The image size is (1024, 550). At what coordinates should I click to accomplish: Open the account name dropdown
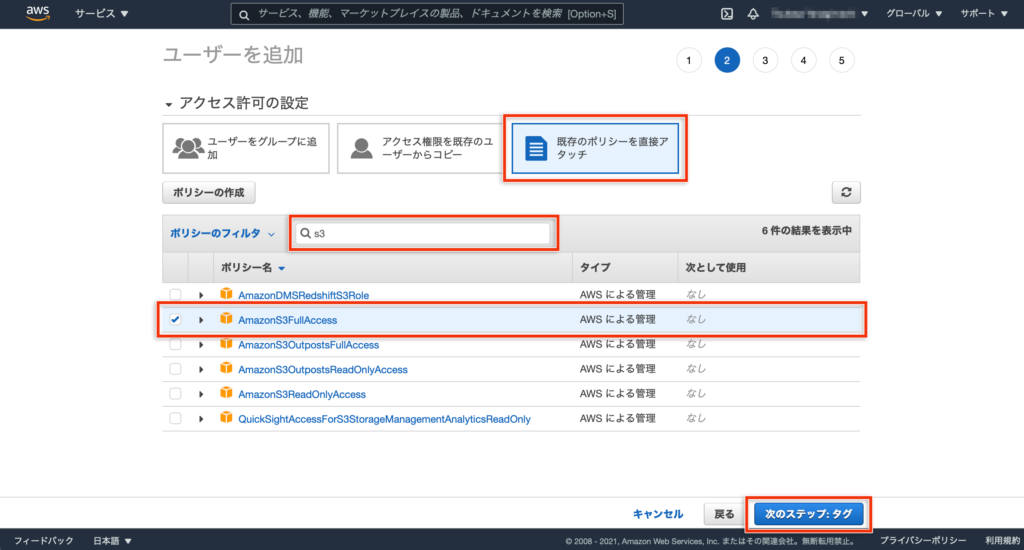pyautogui.click(x=820, y=14)
